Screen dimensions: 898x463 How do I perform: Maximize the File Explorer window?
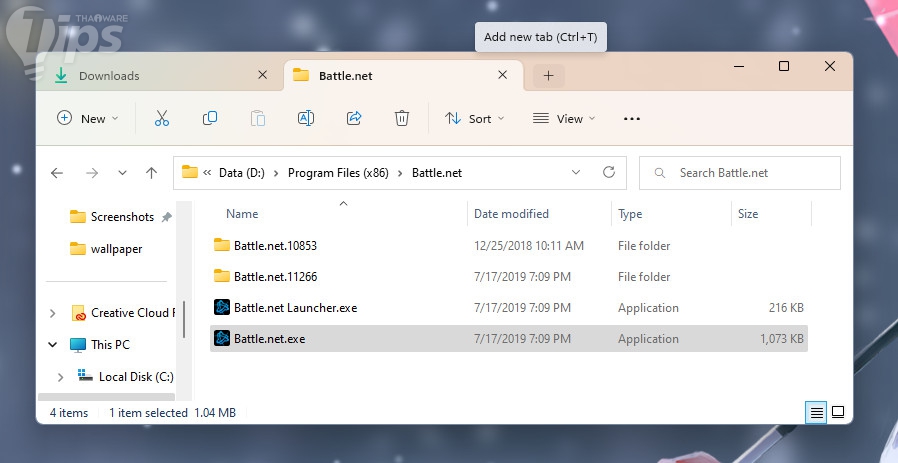click(x=784, y=66)
